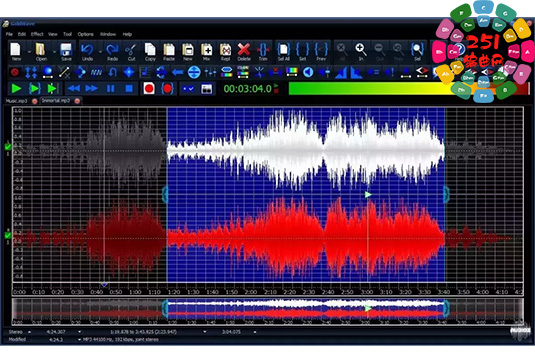
Task: Restore previous selection with Prev icon
Action: pos(321,52)
